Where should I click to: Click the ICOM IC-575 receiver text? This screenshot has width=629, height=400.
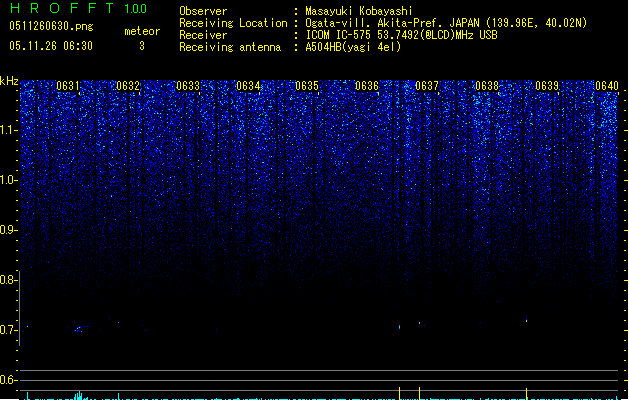point(401,35)
